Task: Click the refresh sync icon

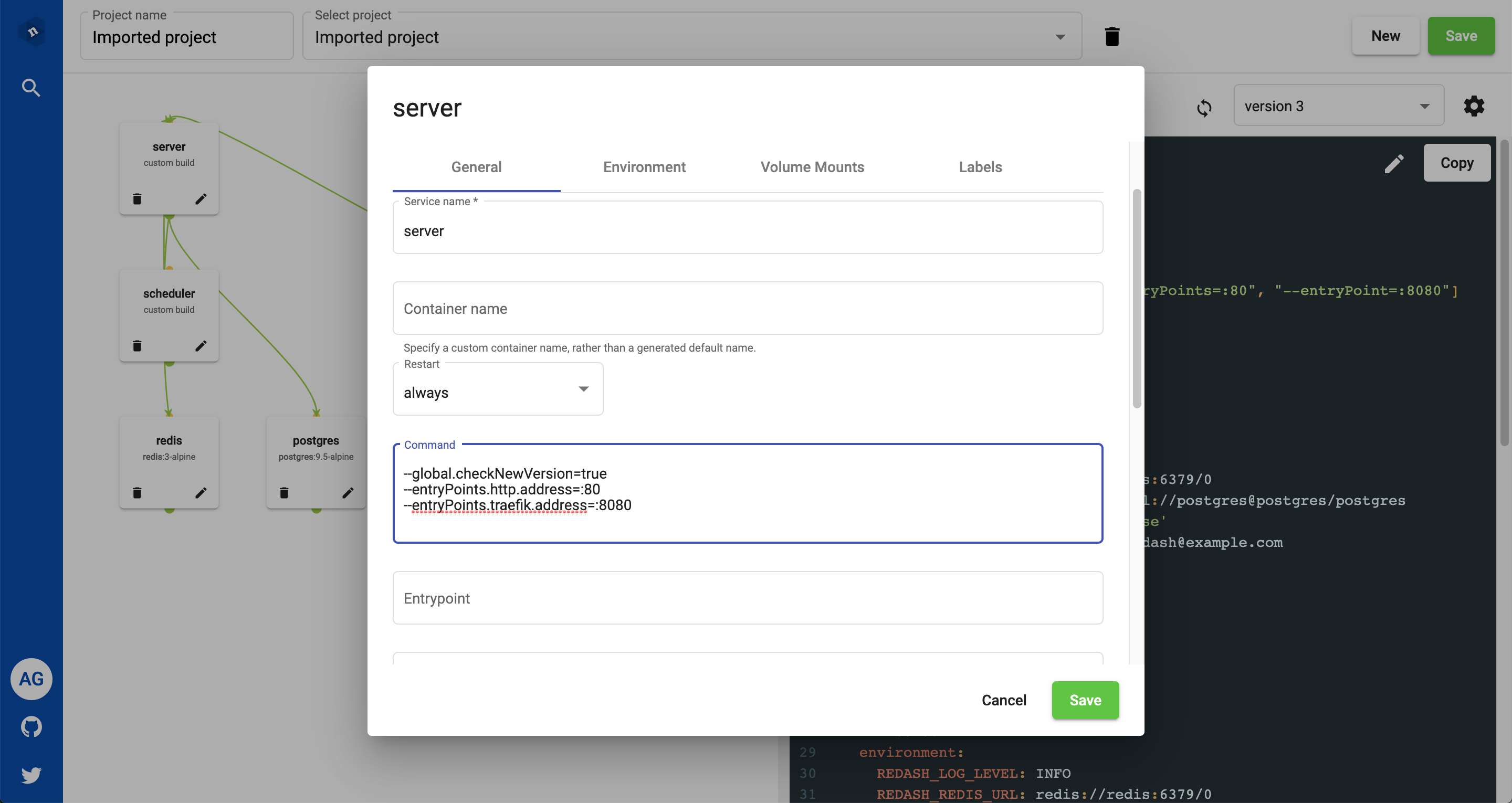Action: click(x=1204, y=108)
